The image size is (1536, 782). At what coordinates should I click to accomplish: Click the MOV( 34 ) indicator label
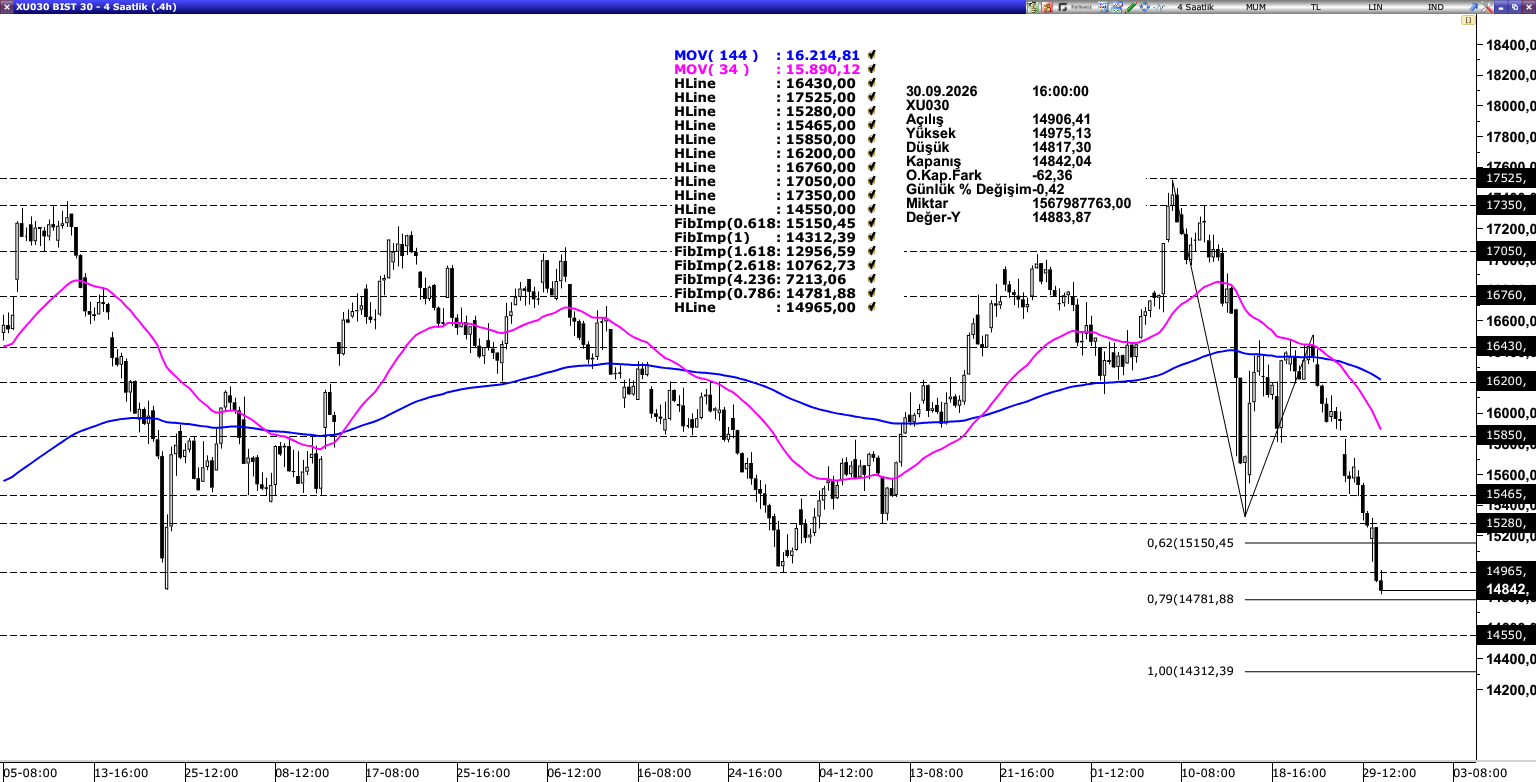coord(711,70)
